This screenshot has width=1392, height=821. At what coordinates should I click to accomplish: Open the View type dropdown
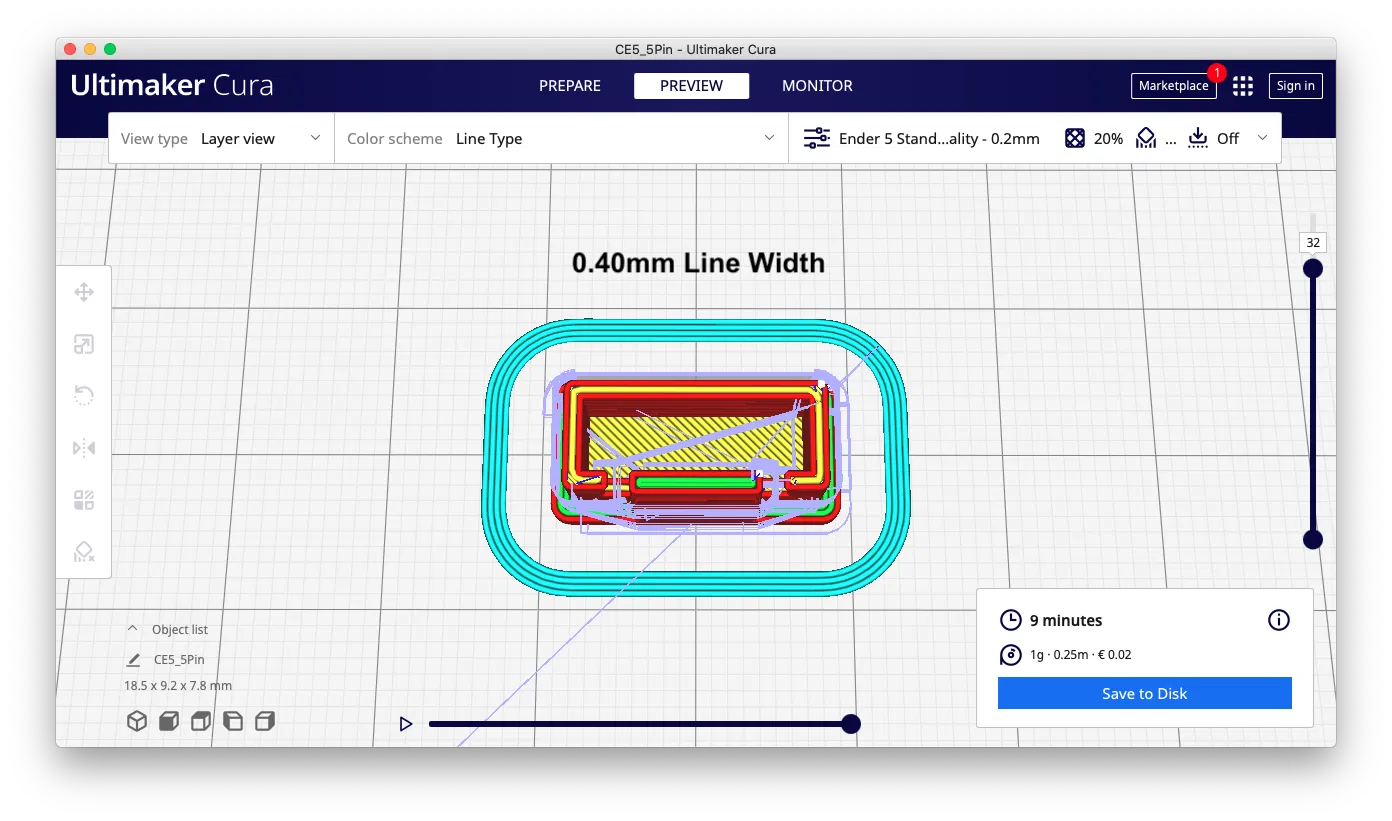tap(221, 139)
